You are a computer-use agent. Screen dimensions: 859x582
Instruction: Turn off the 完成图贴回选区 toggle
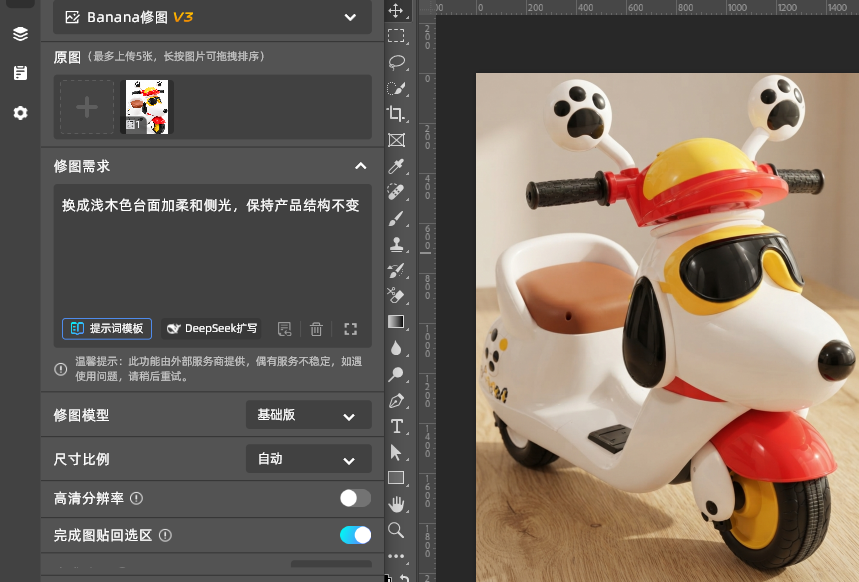click(355, 535)
